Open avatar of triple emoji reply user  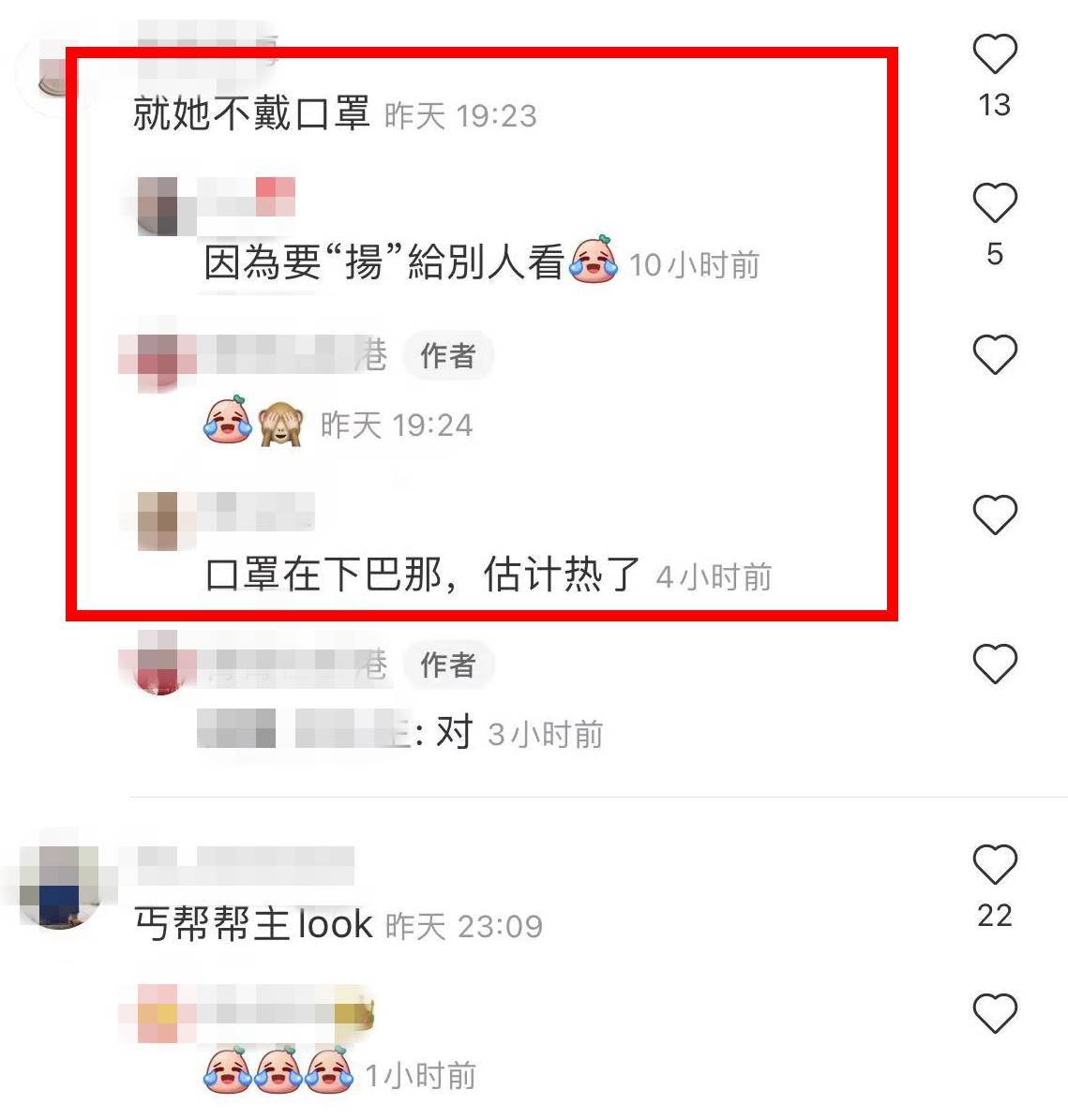158,1013
